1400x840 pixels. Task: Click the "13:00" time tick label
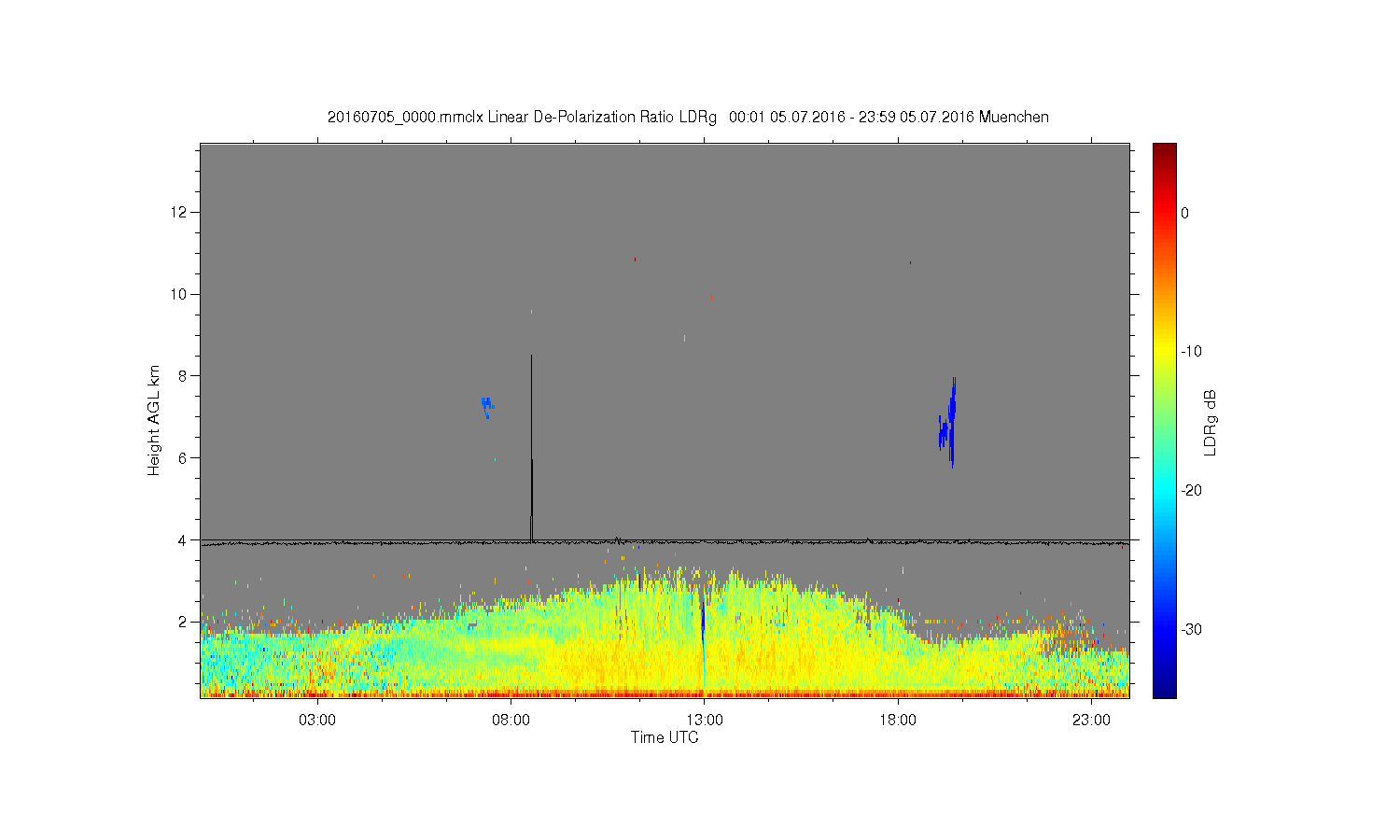[704, 721]
